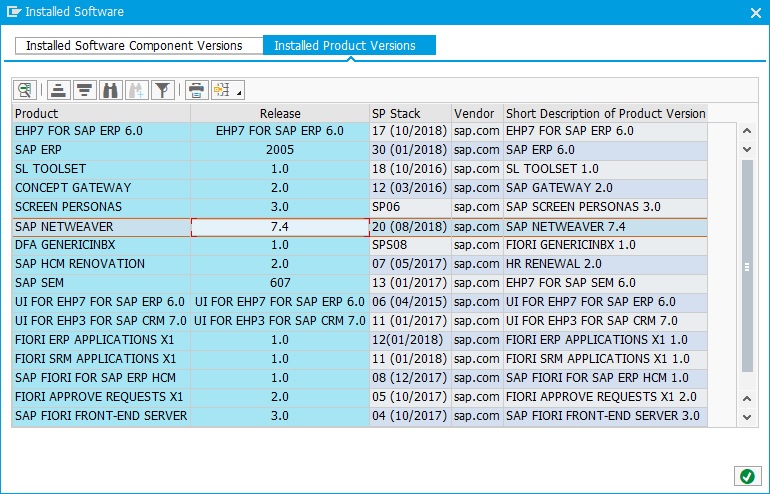The height and width of the screenshot is (494, 770).
Task: Click sap.com vendor cell in SAP NETWEAVER row
Action: coord(477,227)
